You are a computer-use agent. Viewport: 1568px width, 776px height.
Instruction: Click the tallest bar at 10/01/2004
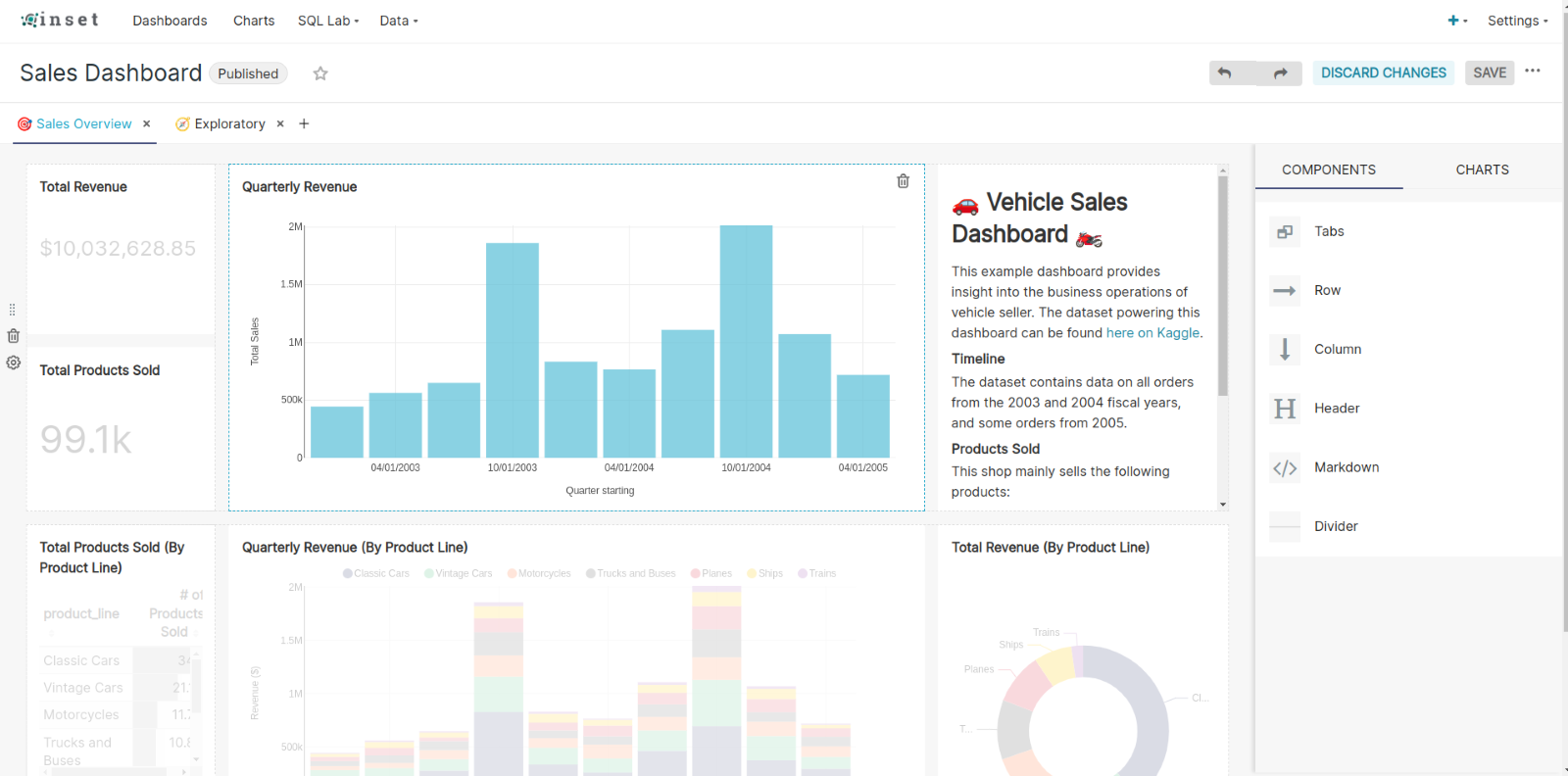point(746,341)
